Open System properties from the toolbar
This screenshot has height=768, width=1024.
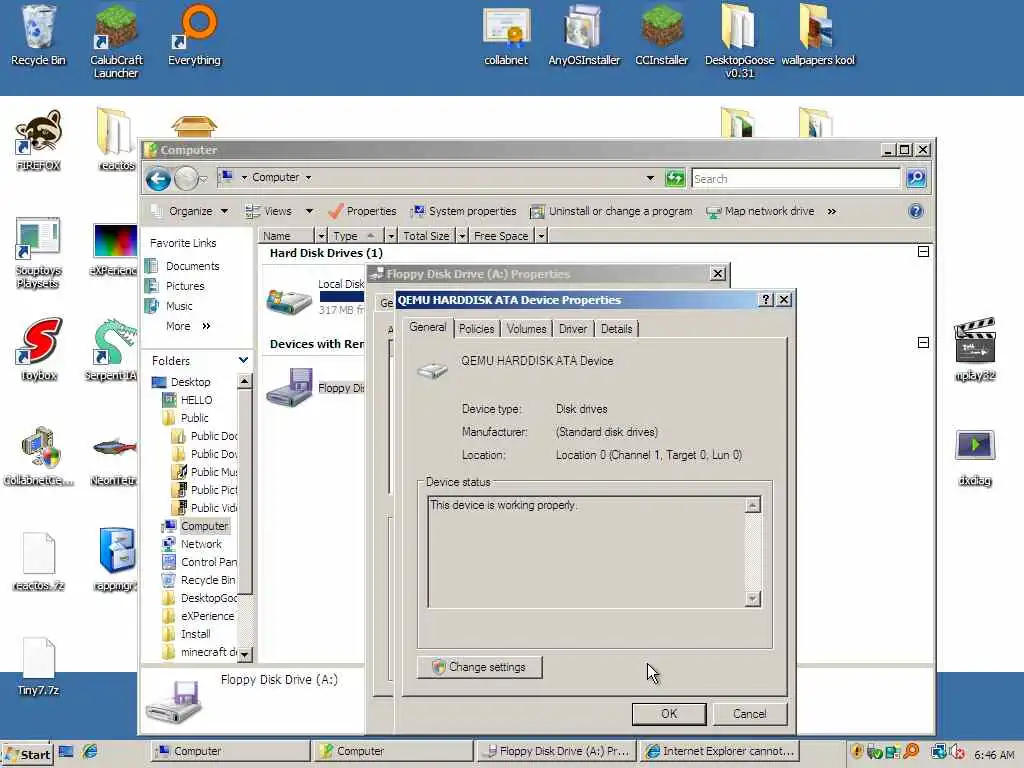coord(464,211)
